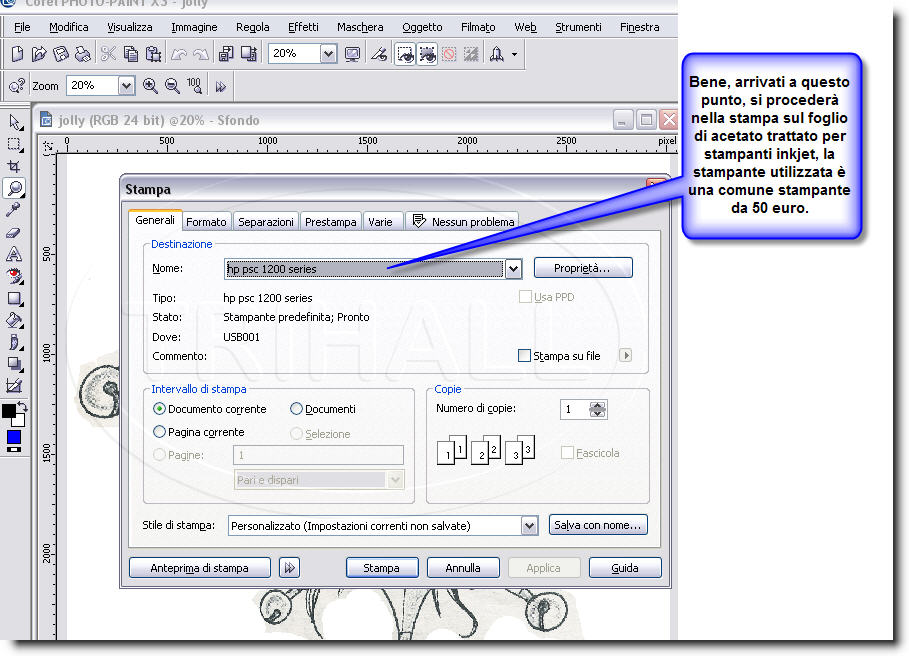Click the Numero di copie field

pyautogui.click(x=575, y=410)
